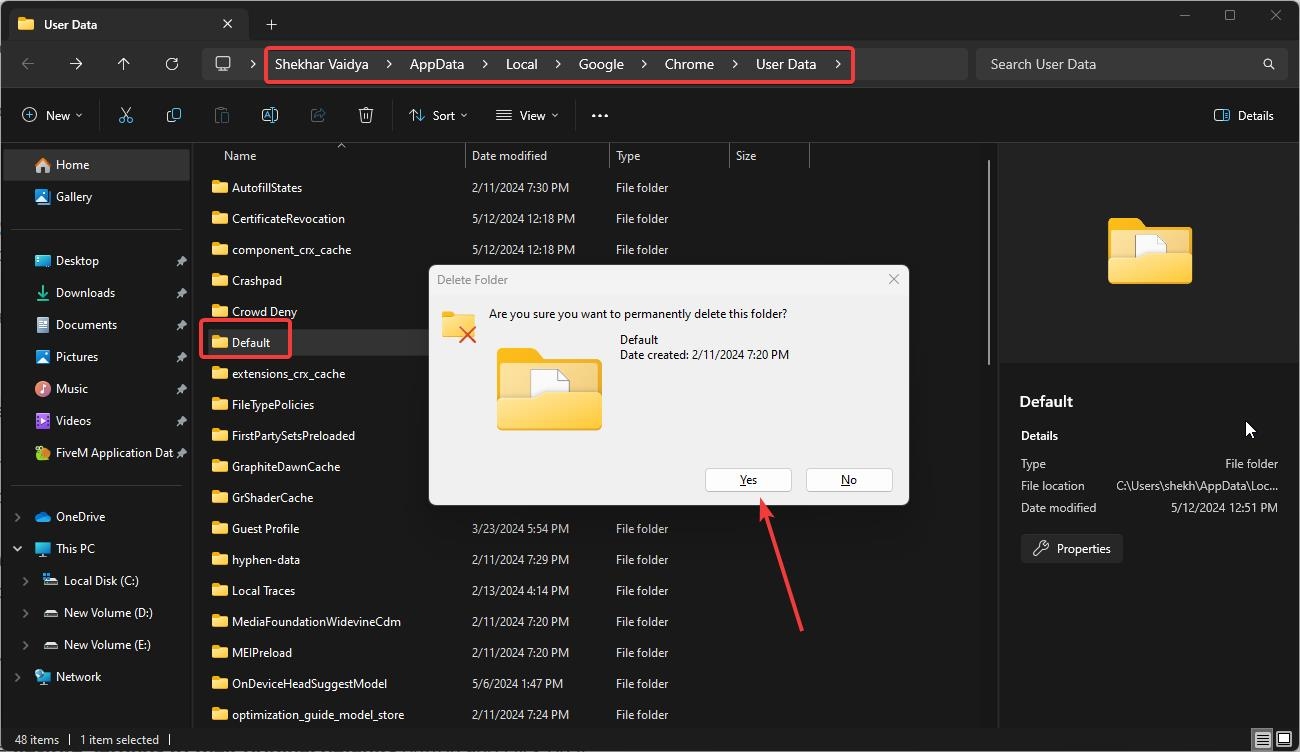Open the New dropdown menu

[x=52, y=115]
